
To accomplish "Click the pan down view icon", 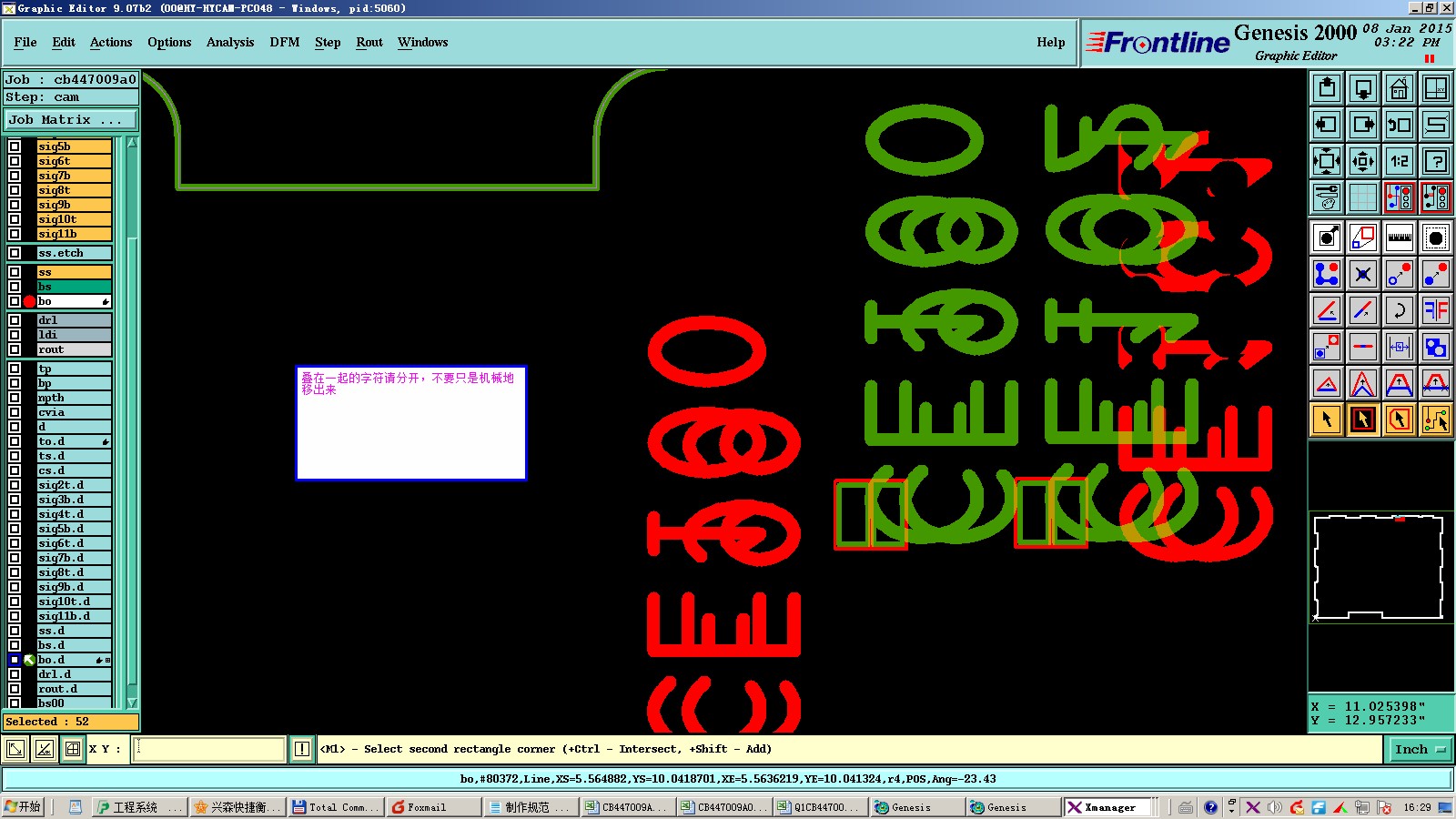I will (1363, 88).
